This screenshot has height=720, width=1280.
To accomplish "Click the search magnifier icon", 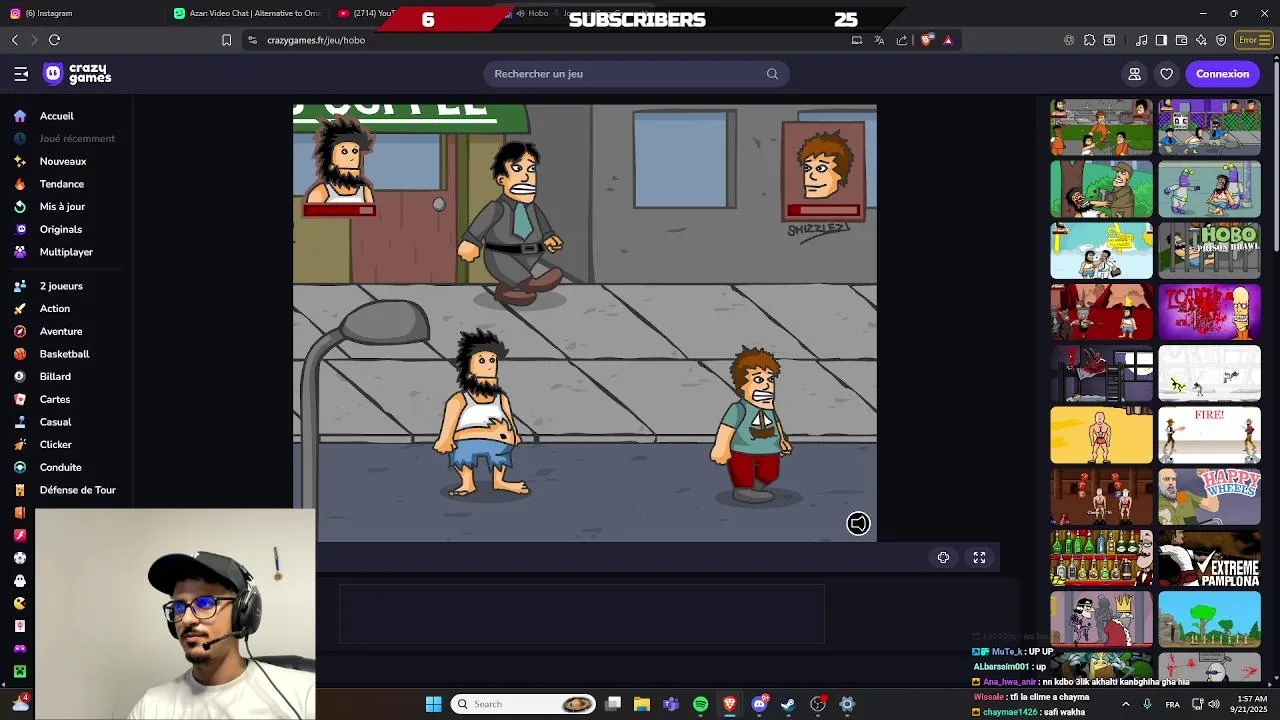I will [772, 74].
